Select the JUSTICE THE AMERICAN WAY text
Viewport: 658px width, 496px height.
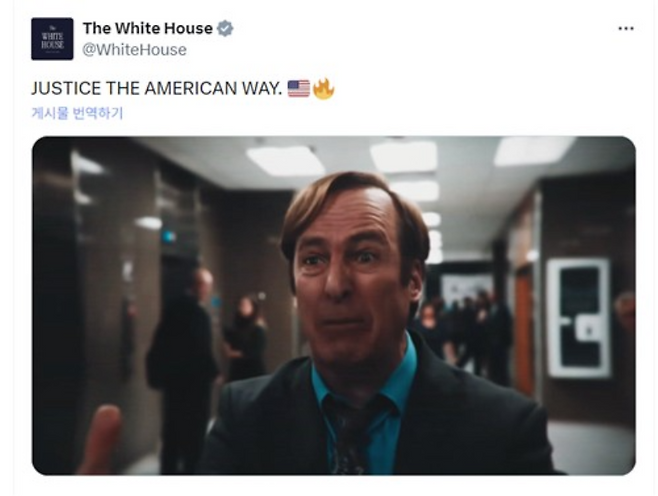[x=157, y=89]
